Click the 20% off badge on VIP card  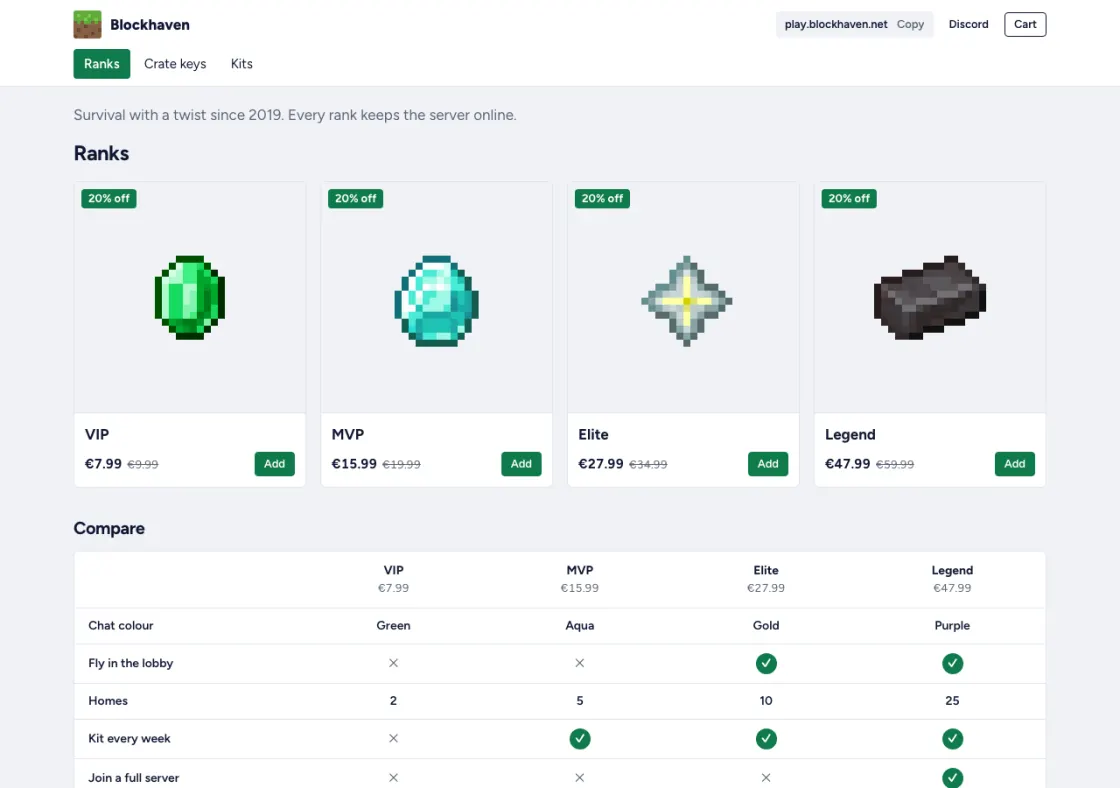pyautogui.click(x=109, y=199)
